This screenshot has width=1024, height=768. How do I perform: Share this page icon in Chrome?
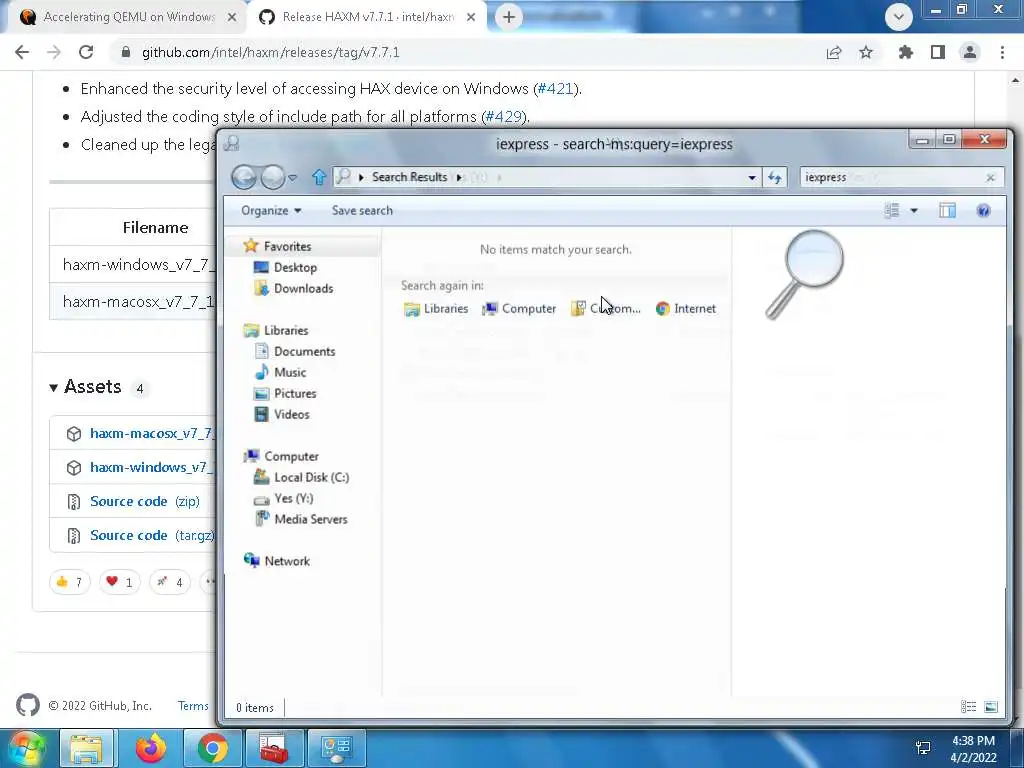pos(834,52)
